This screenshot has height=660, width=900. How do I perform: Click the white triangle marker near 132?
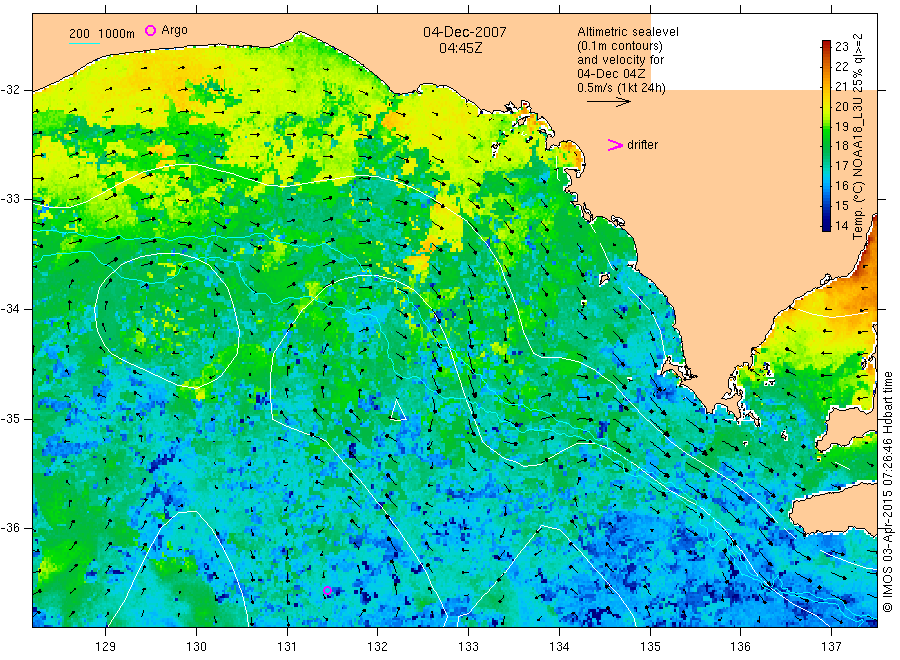[397, 410]
